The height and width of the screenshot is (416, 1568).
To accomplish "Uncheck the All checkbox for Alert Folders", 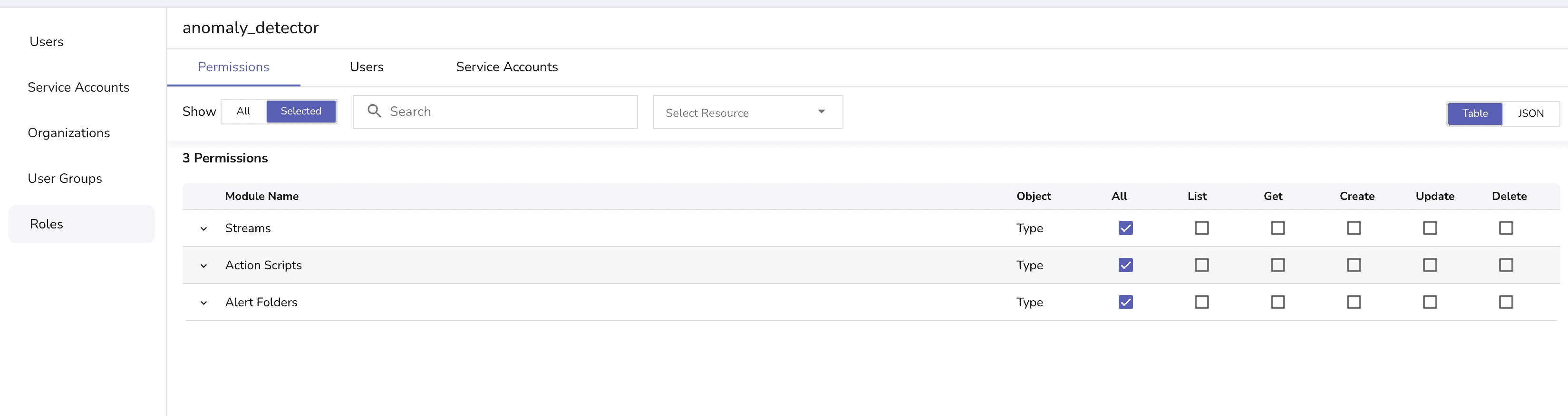I will click(1125, 303).
